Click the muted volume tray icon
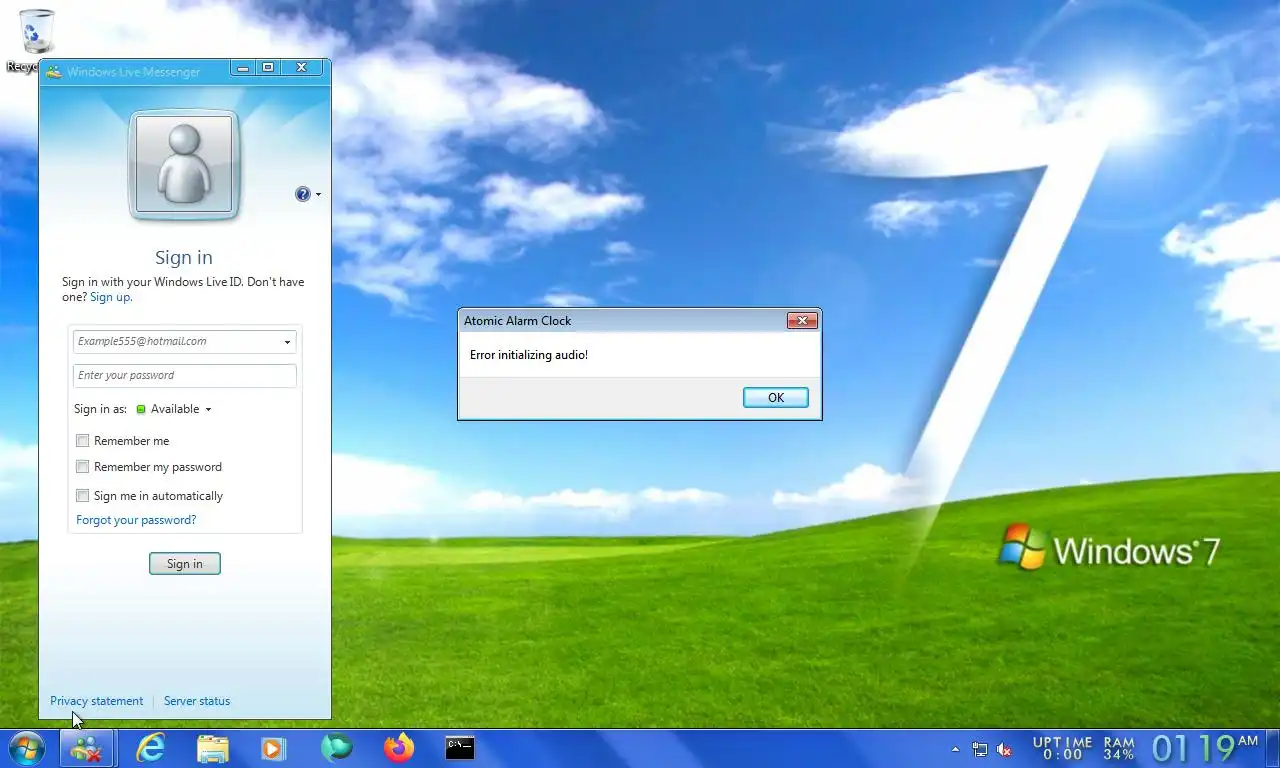The image size is (1280, 768). point(1005,749)
